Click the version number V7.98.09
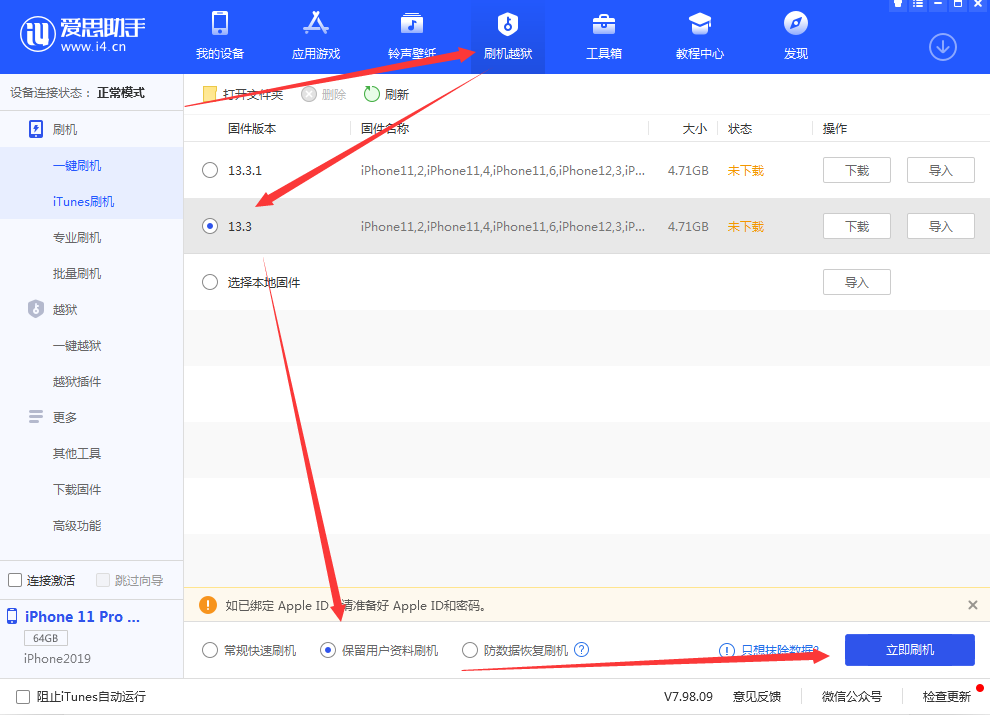 [688, 697]
